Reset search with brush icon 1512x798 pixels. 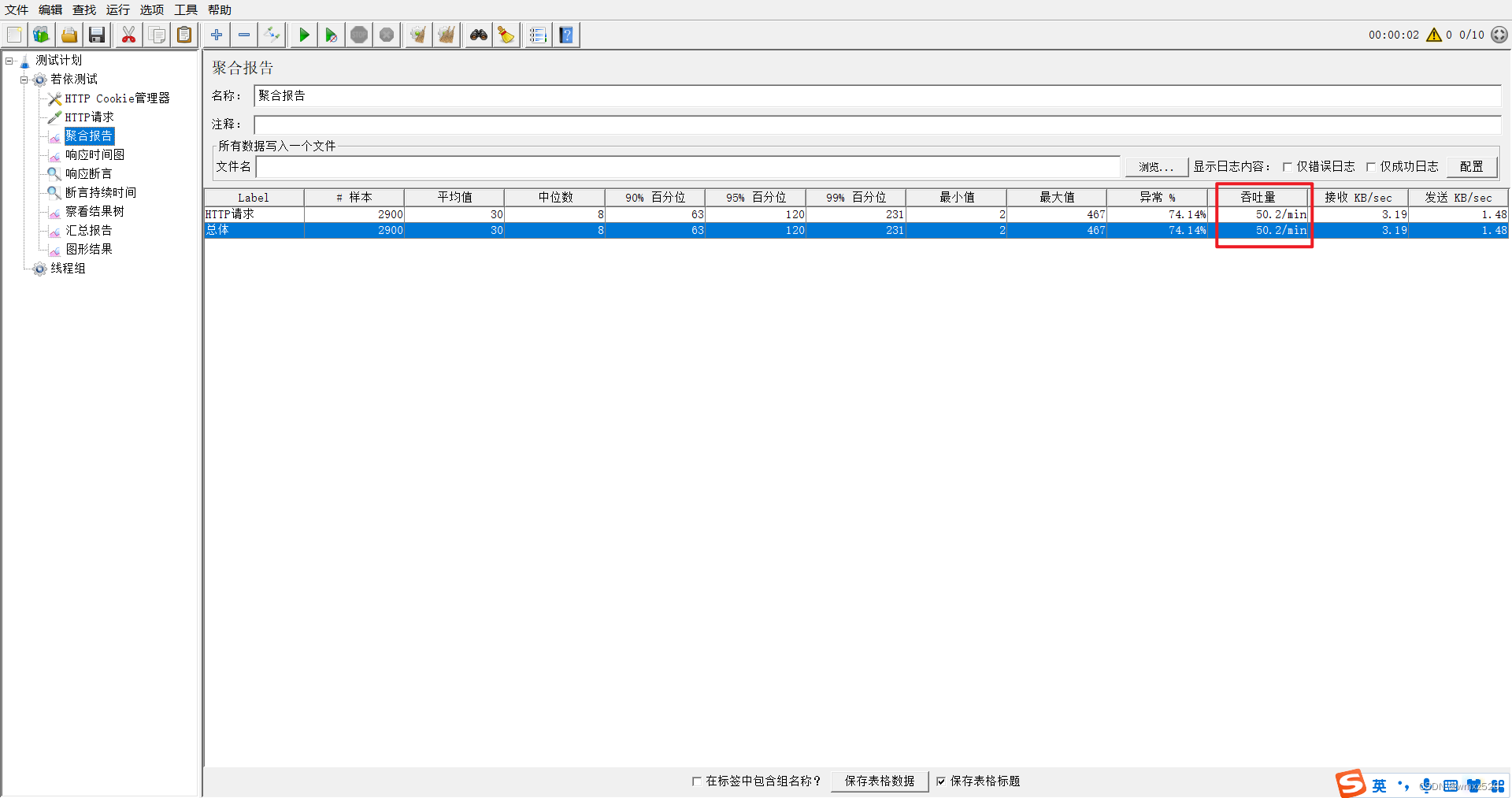pyautogui.click(x=506, y=35)
